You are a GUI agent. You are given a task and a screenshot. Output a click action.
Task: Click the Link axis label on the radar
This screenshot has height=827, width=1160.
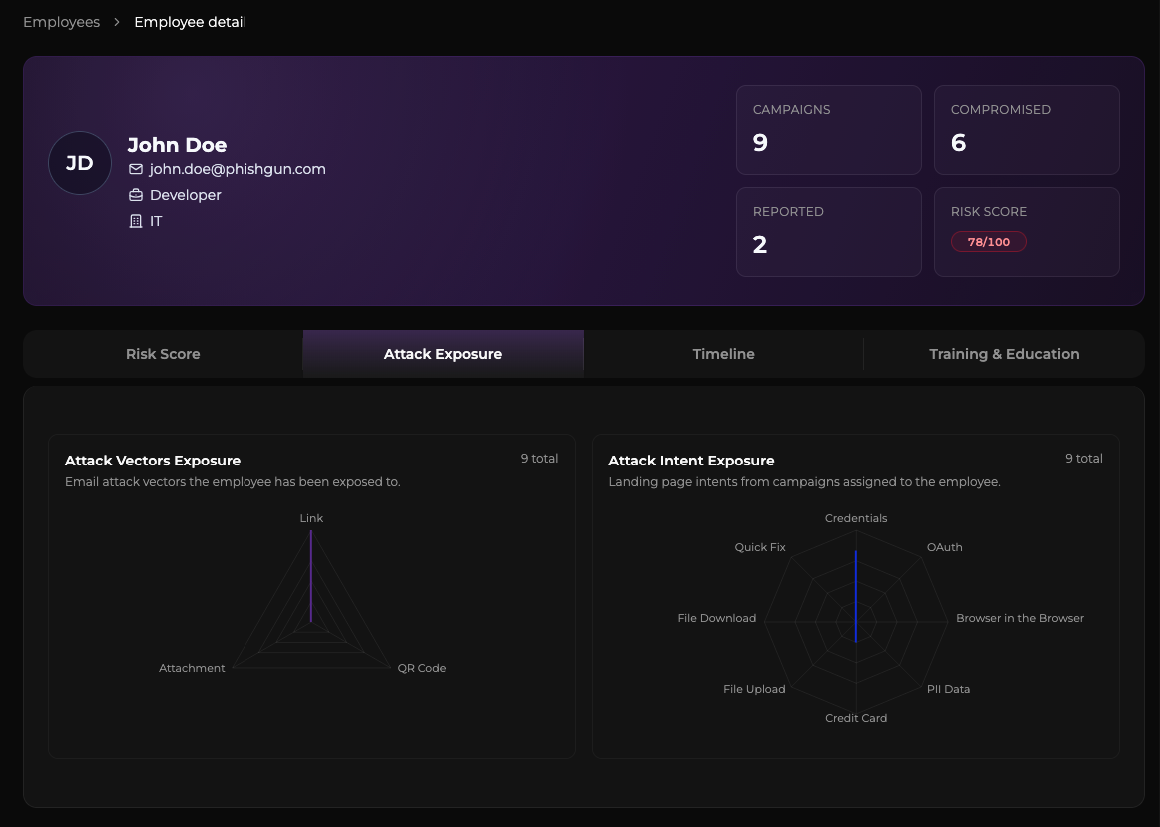311,518
